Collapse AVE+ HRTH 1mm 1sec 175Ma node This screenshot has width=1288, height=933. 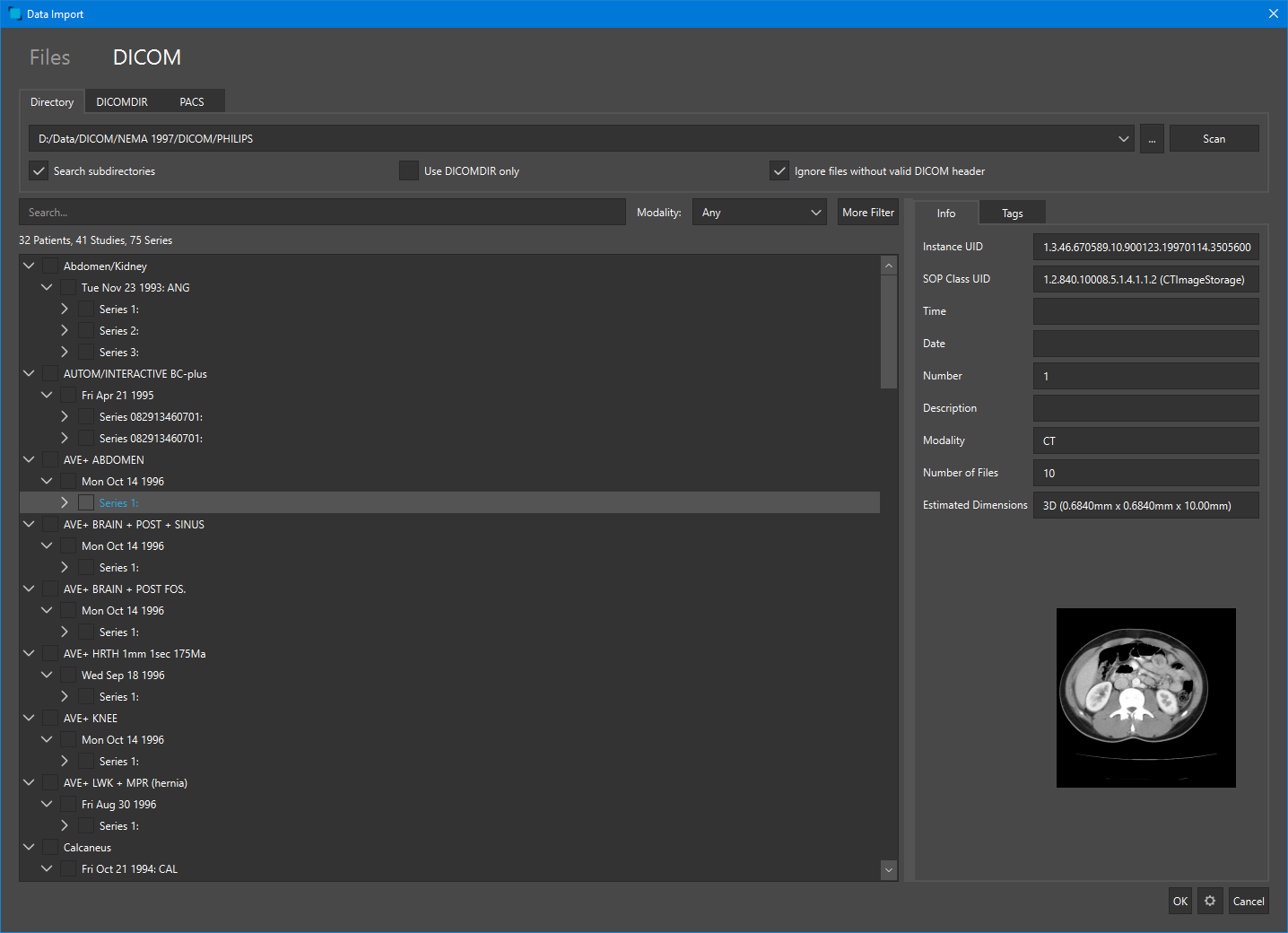[x=29, y=653]
